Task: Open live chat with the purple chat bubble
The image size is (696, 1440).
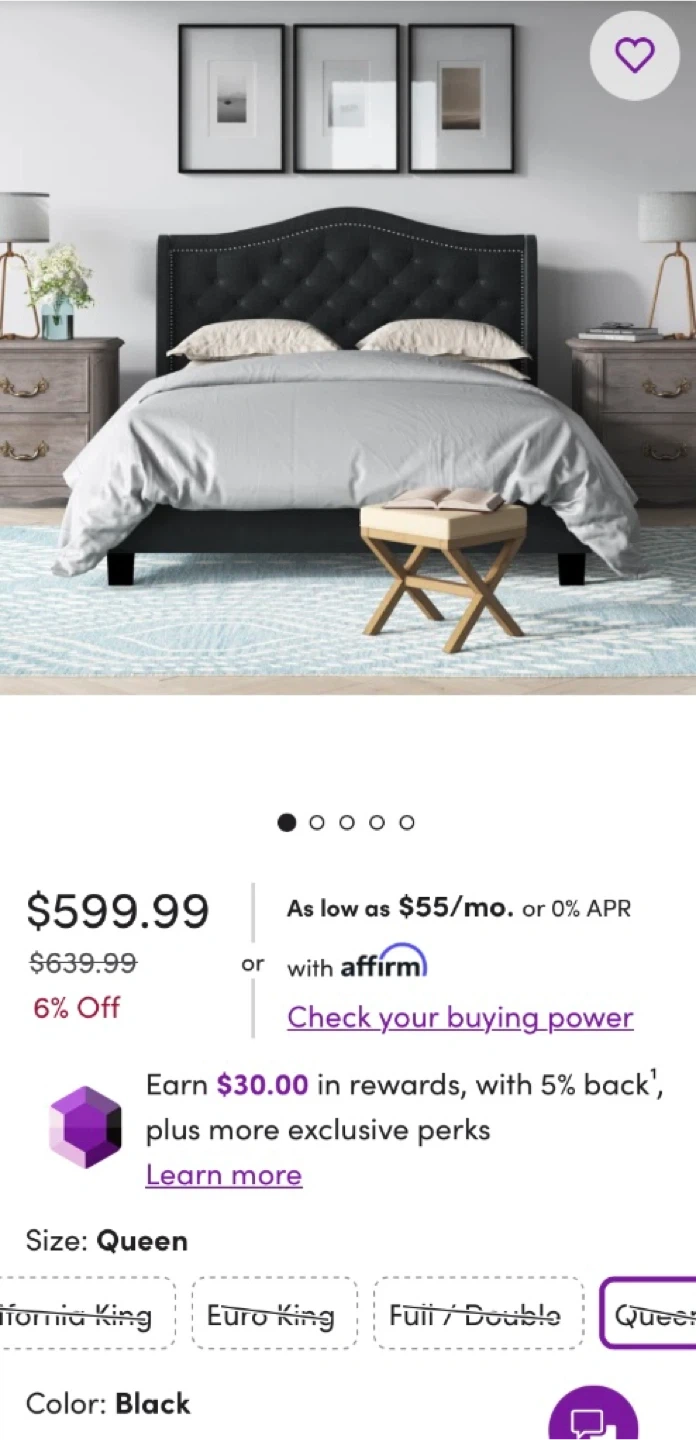Action: 595,1414
